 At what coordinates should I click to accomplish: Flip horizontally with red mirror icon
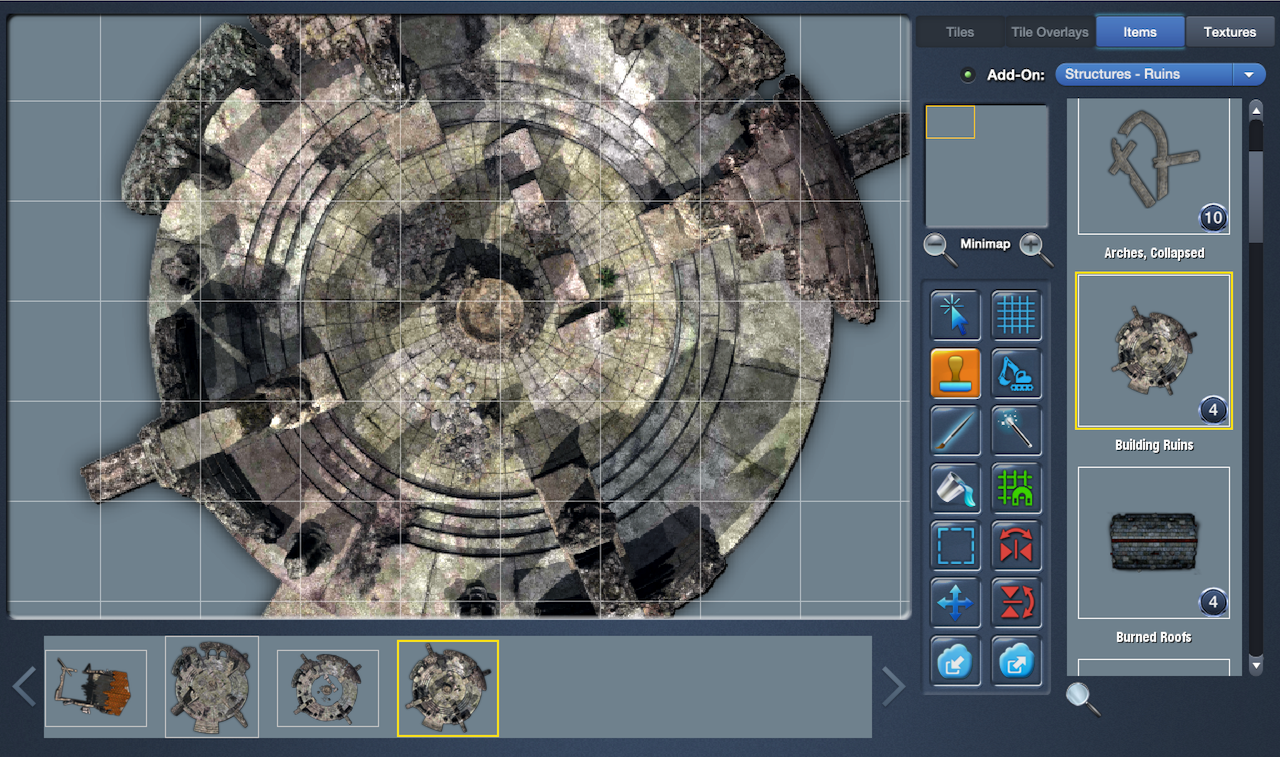1017,546
